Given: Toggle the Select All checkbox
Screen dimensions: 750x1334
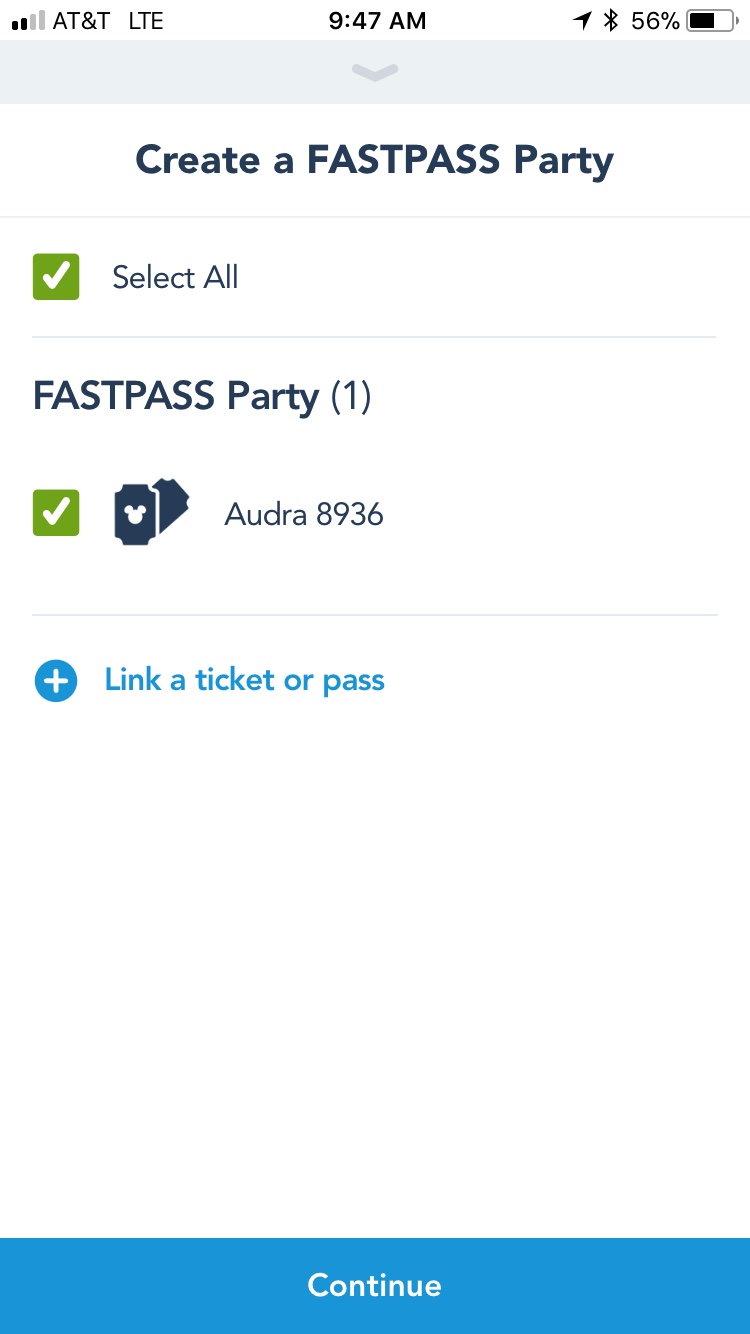Looking at the screenshot, I should [56, 277].
